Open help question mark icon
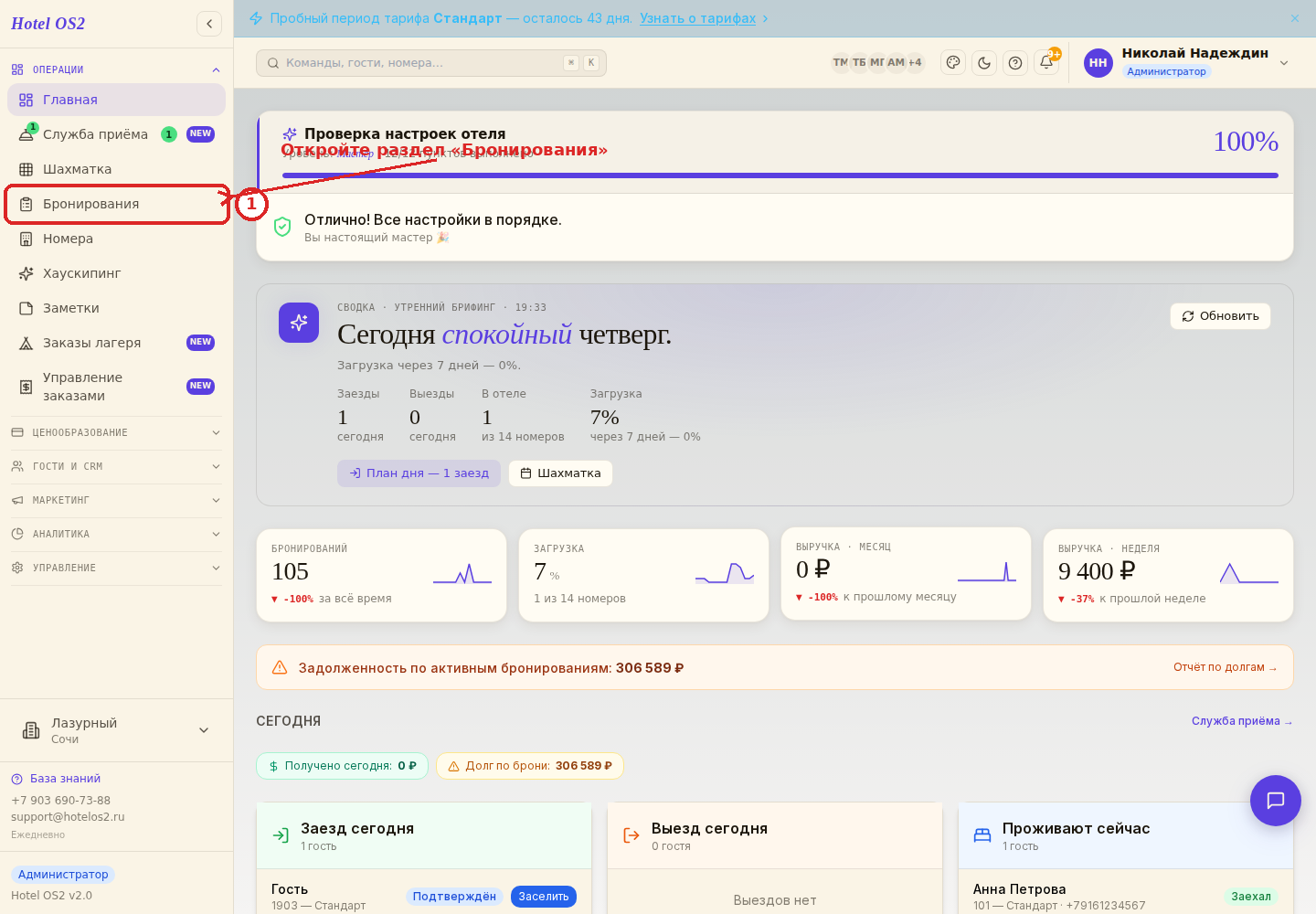Screen dimensions: 1316x914 [1015, 62]
